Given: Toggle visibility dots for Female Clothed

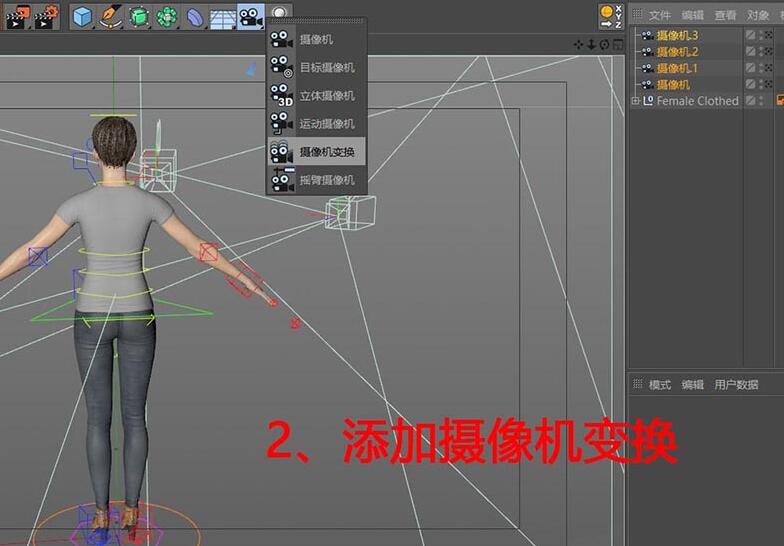Looking at the screenshot, I should [x=761, y=101].
